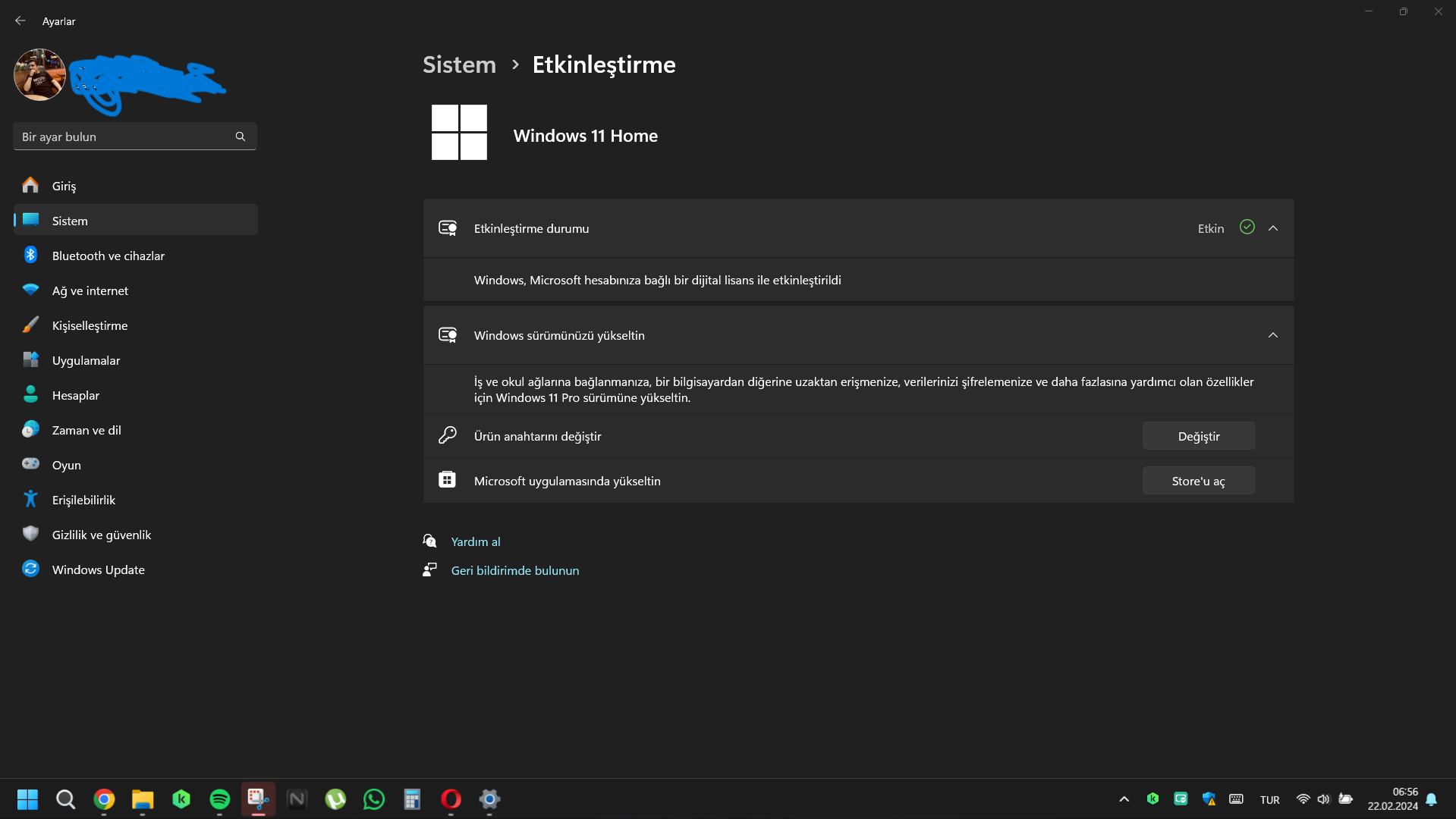Click the Store'u aç button
Viewport: 1456px width, 819px height.
[1199, 481]
